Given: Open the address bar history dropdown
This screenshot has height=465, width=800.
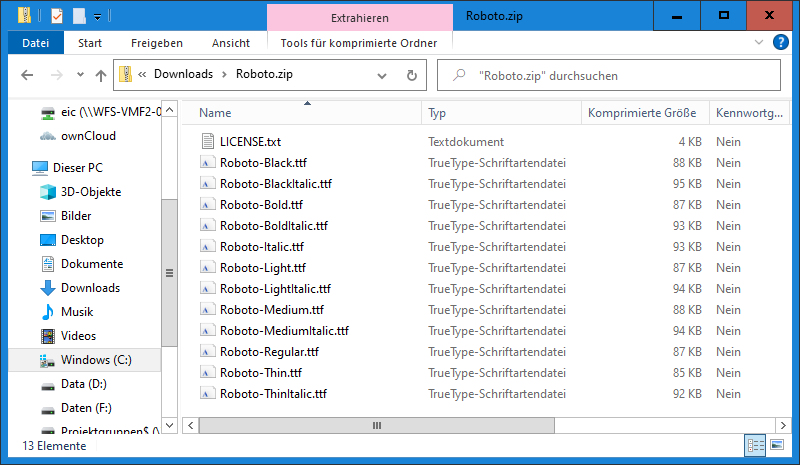Looking at the screenshot, I should pyautogui.click(x=382, y=76).
